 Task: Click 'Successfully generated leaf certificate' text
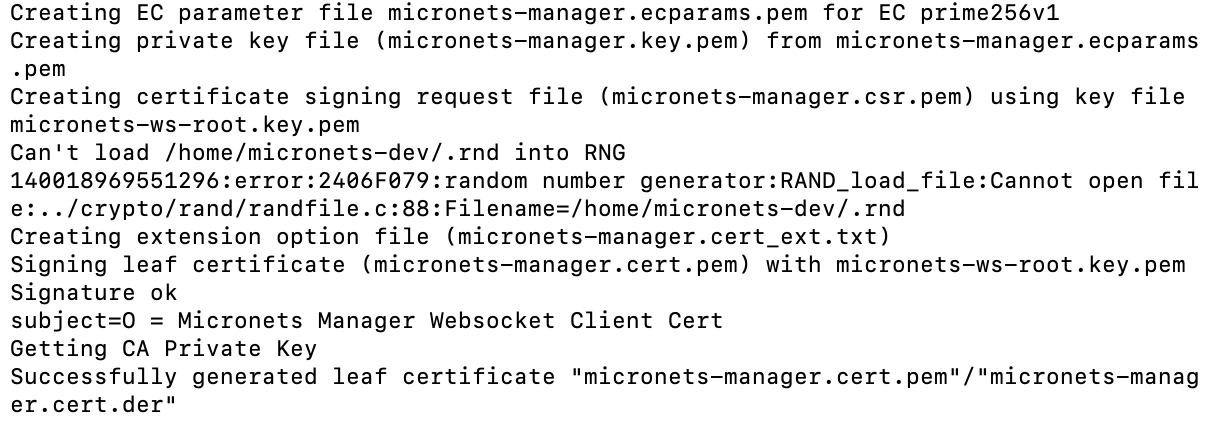tap(282, 378)
